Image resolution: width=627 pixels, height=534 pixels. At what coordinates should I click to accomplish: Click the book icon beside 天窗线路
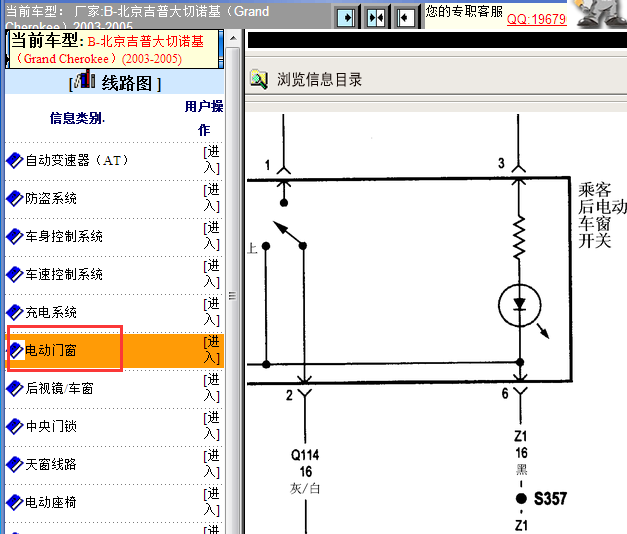coord(14,464)
